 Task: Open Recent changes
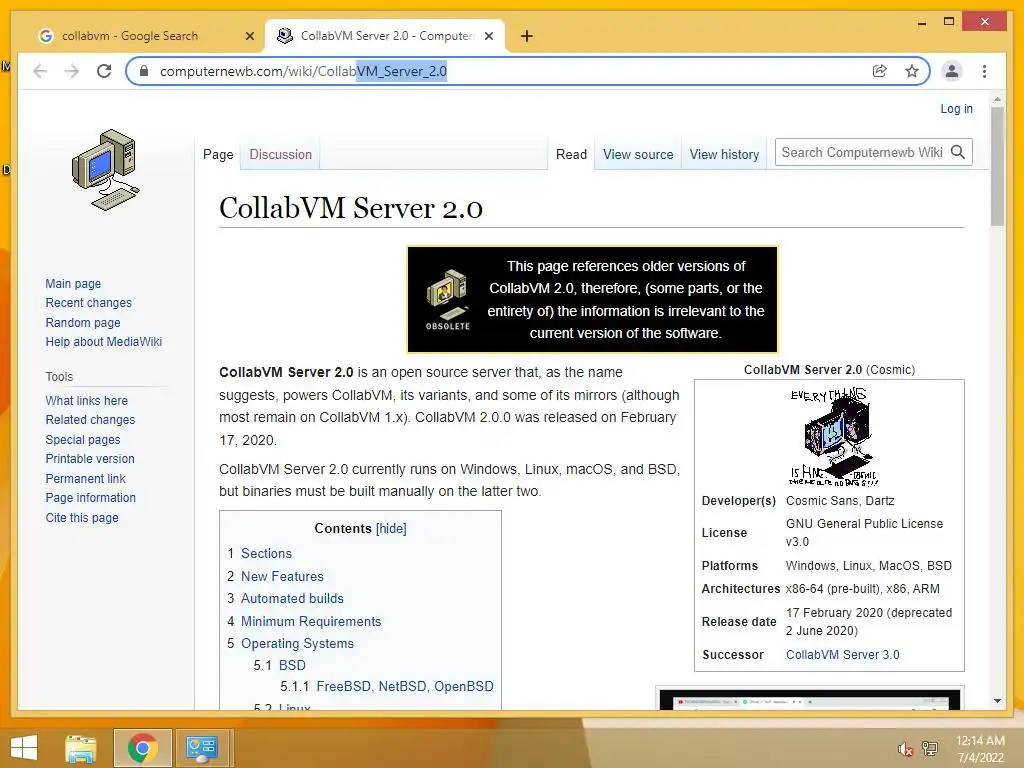(88, 303)
